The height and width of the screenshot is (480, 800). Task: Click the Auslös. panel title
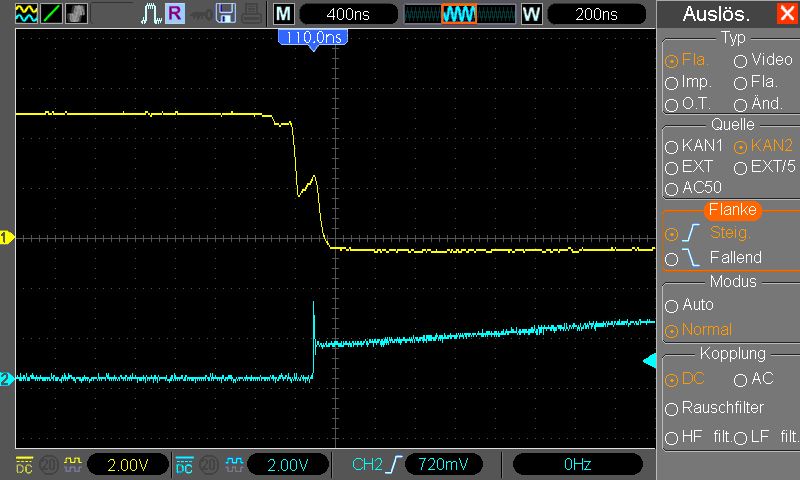pos(716,14)
